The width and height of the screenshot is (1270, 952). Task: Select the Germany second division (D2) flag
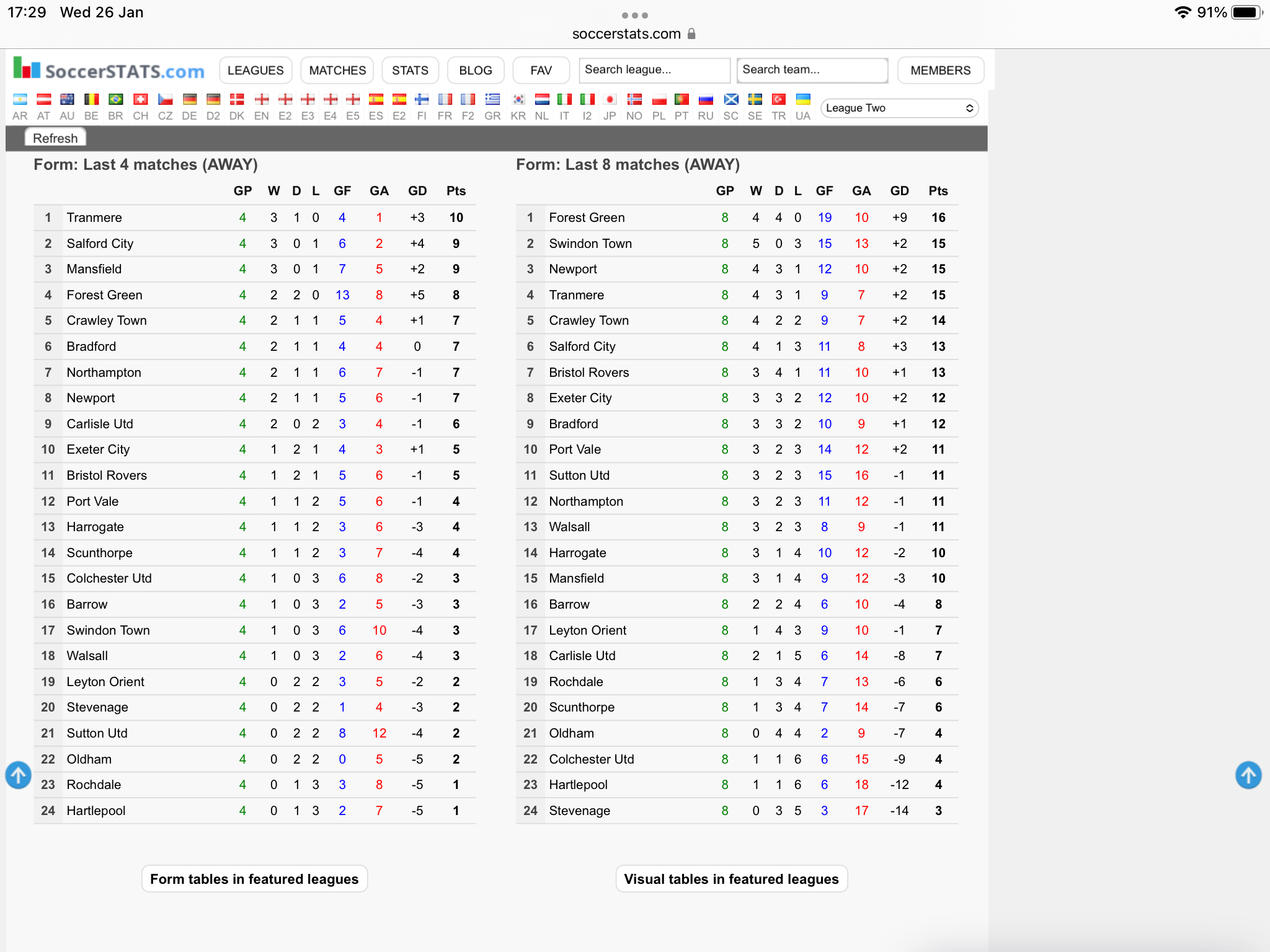tap(213, 99)
